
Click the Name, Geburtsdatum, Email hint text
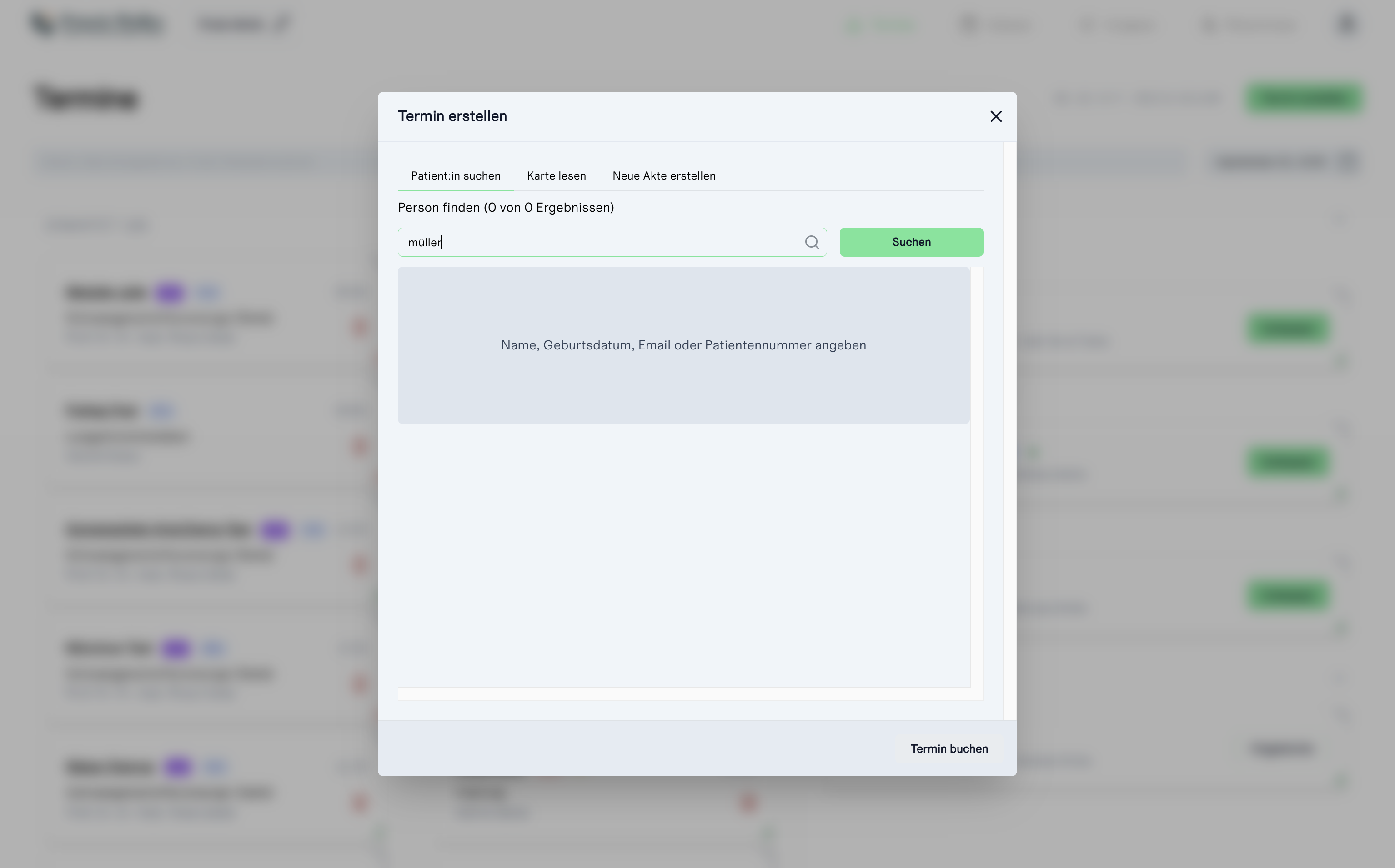[683, 345]
